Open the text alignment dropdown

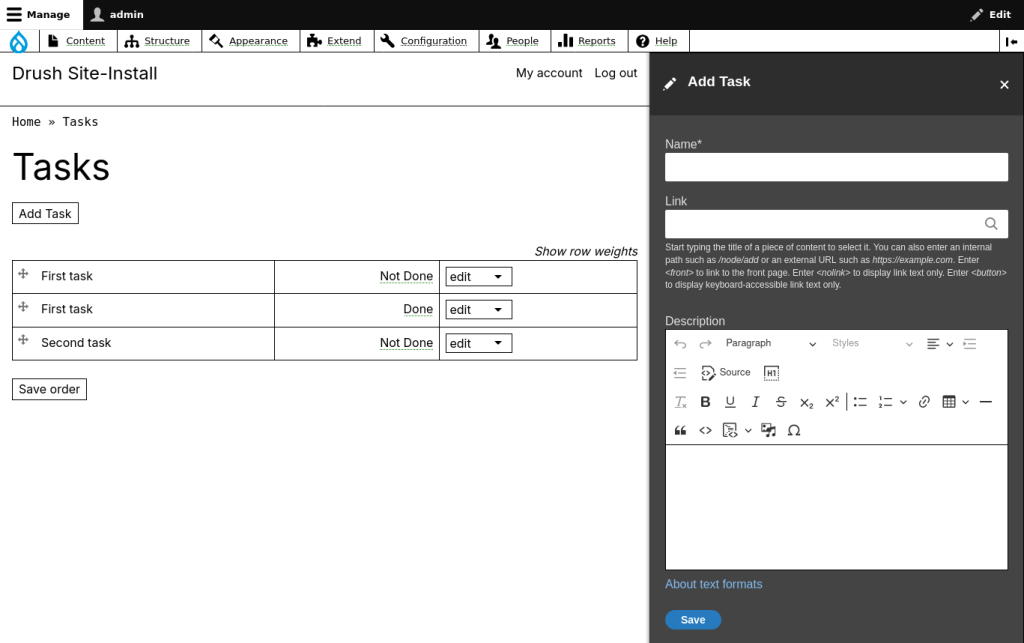click(x=939, y=344)
